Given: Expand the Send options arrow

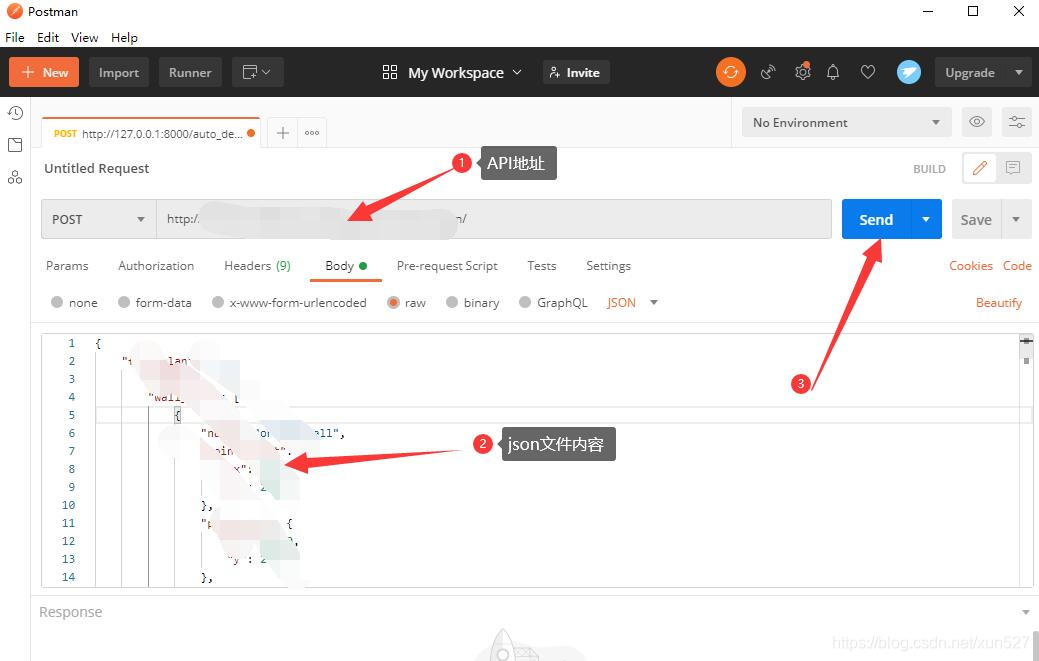Looking at the screenshot, I should pos(926,219).
